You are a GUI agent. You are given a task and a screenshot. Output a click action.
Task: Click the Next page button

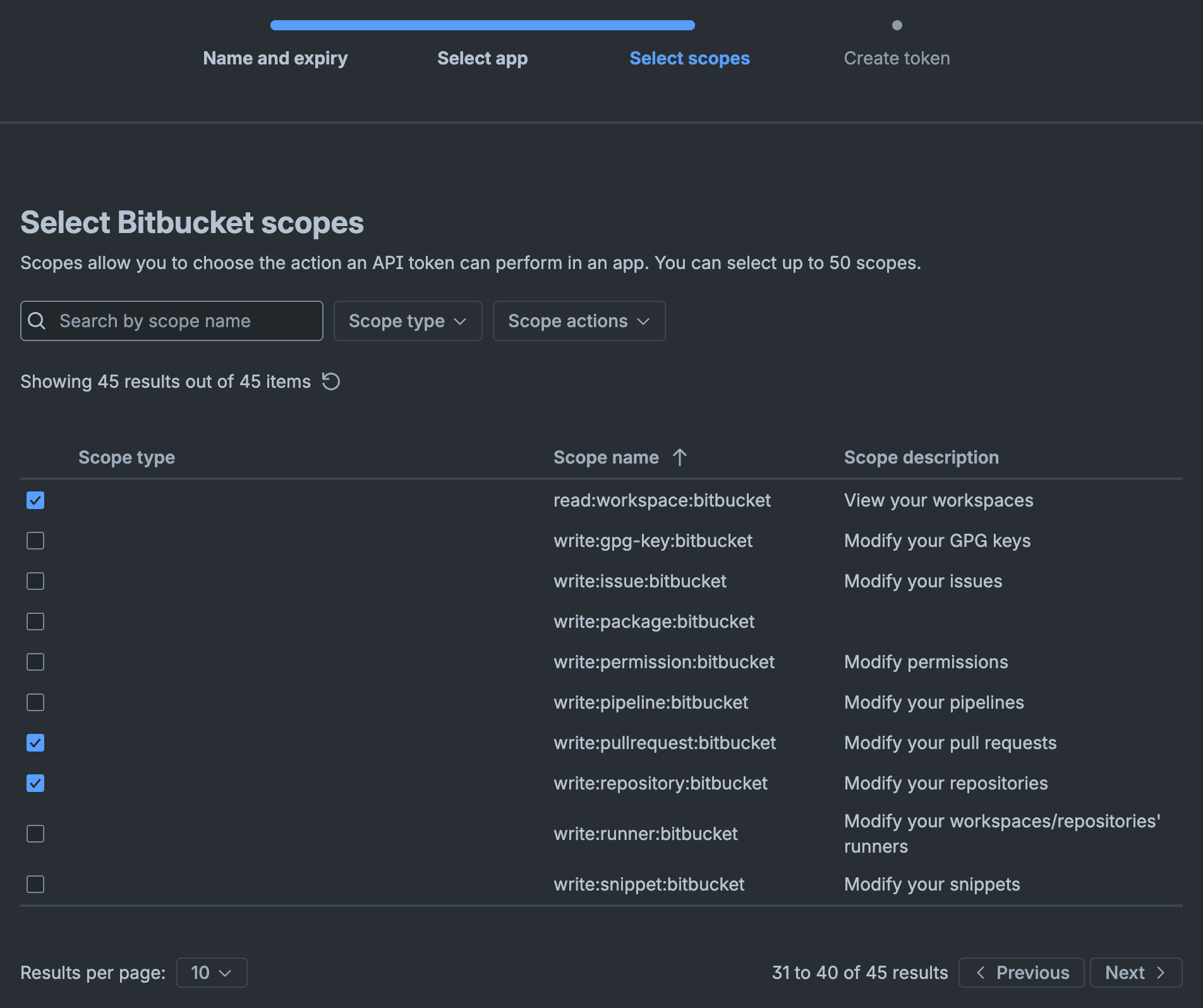coord(1136,973)
